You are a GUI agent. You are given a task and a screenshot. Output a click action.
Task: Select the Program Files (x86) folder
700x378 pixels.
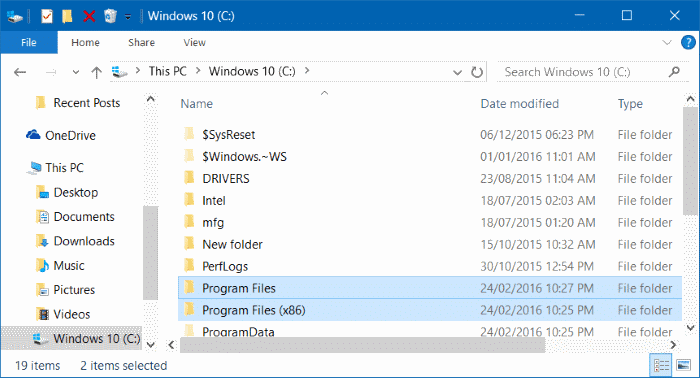pyautogui.click(x=430, y=310)
